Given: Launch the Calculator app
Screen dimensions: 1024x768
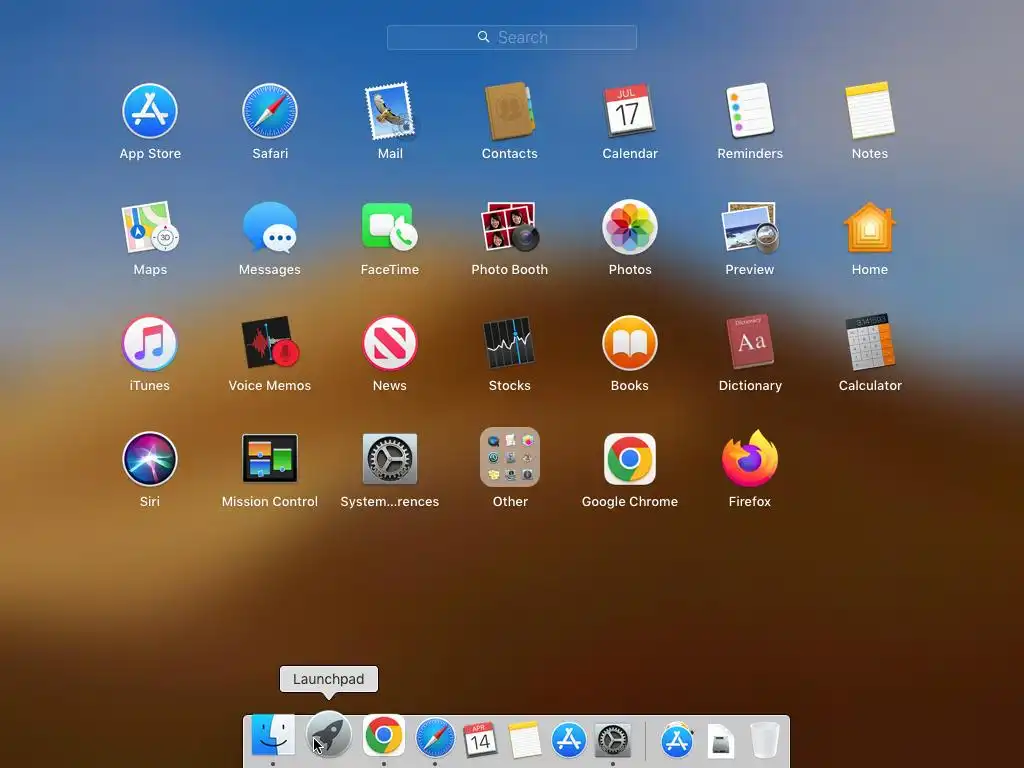Looking at the screenshot, I should pos(870,344).
